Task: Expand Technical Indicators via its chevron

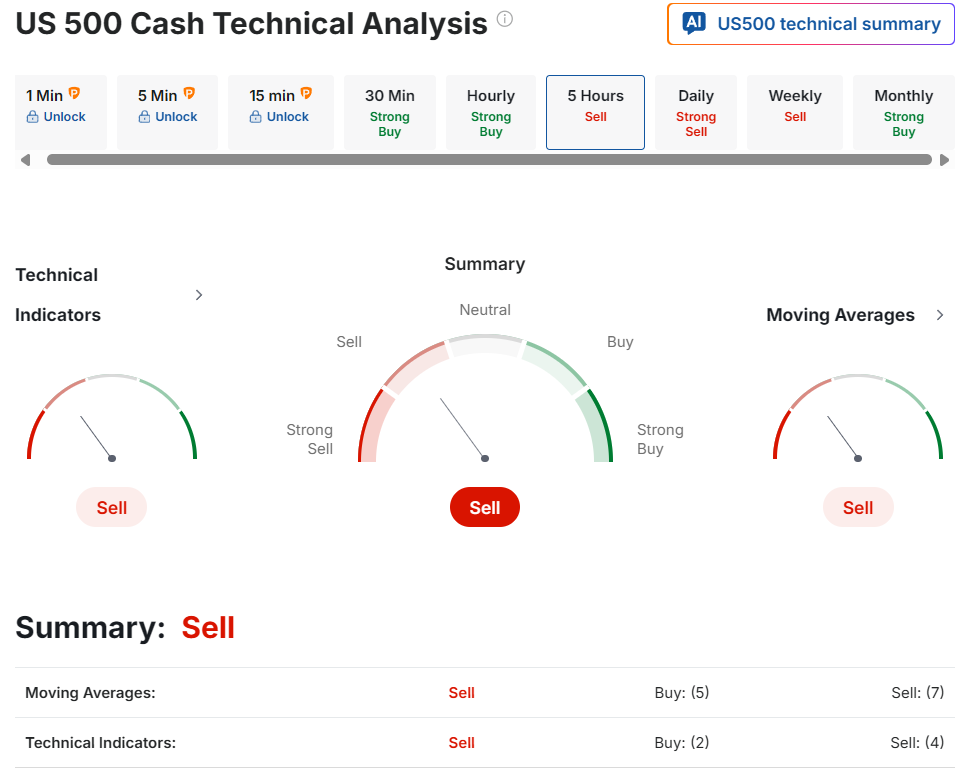Action: (x=199, y=295)
